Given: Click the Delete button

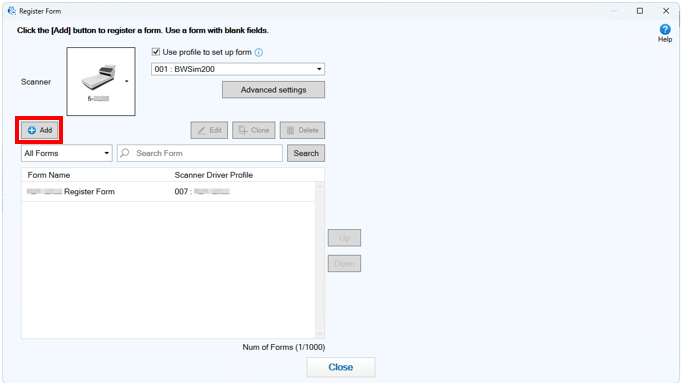Looking at the screenshot, I should pyautogui.click(x=302, y=130).
